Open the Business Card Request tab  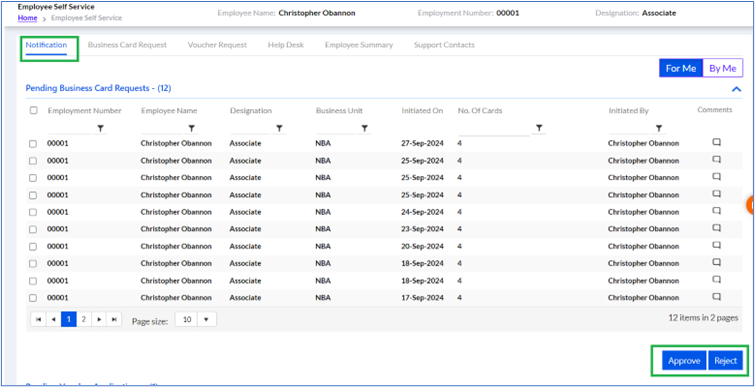click(127, 45)
